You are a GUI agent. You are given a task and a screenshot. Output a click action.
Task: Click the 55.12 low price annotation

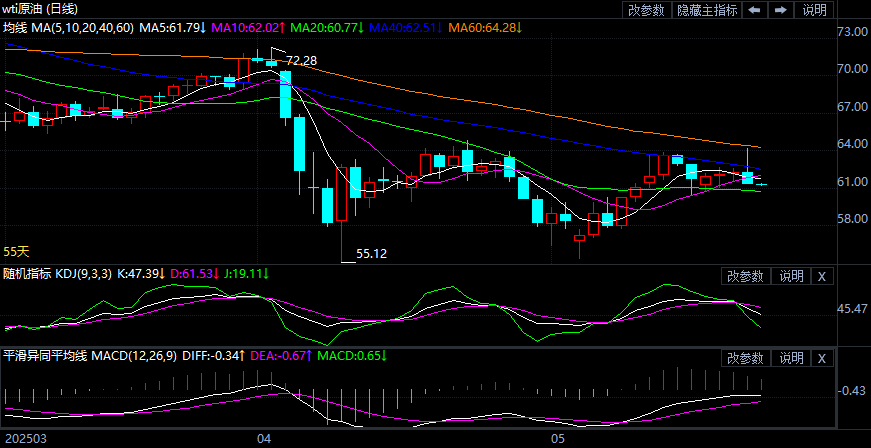point(372,254)
